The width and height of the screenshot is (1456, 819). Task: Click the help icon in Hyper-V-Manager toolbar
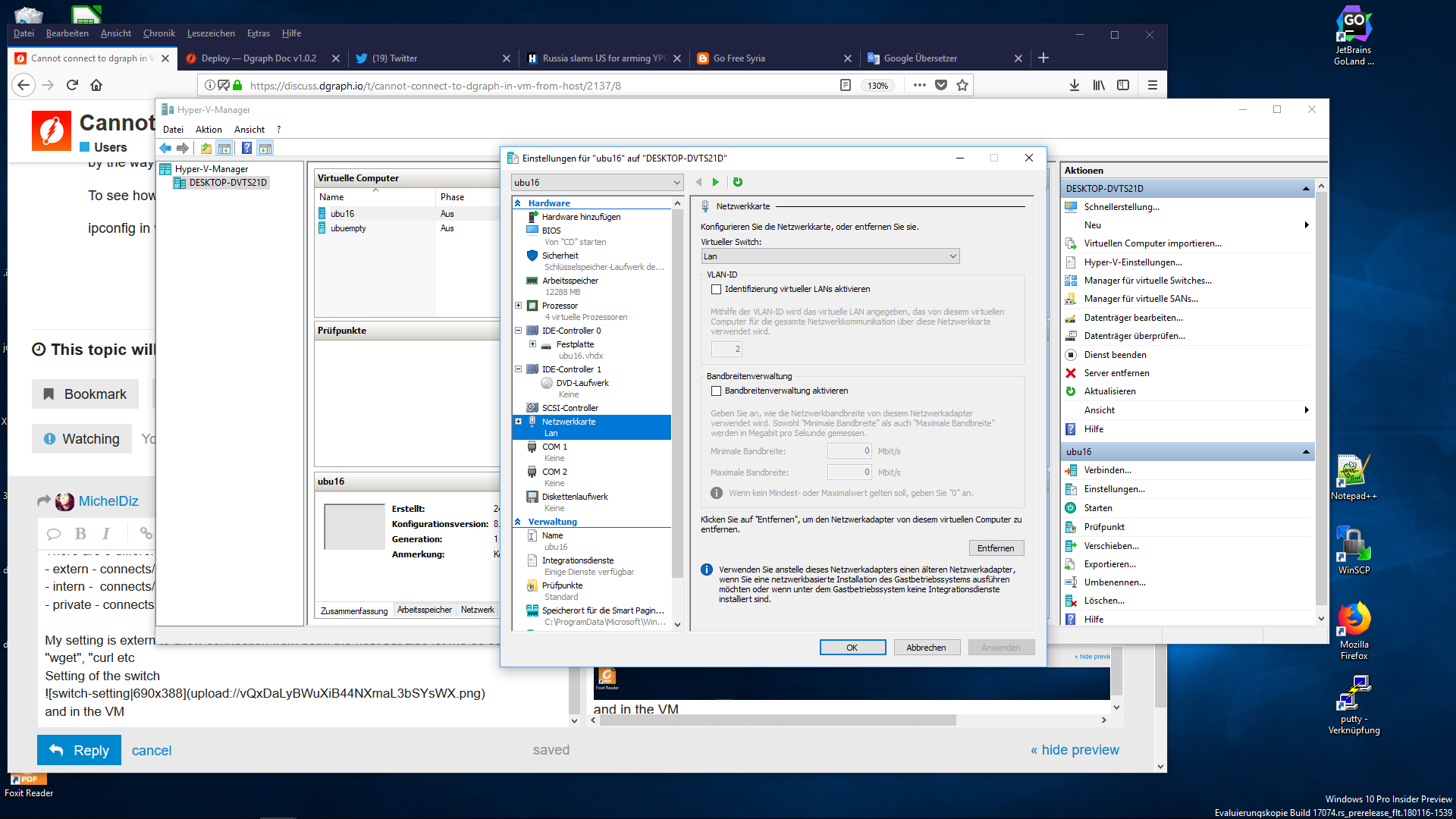coord(246,148)
